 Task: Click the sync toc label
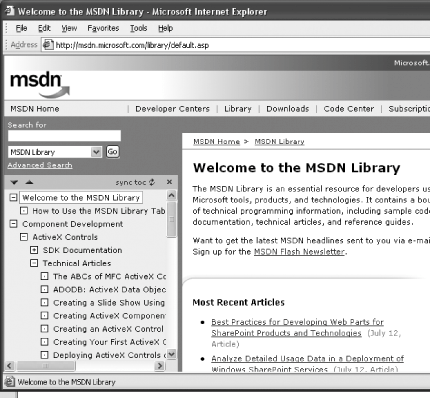[x=131, y=182]
